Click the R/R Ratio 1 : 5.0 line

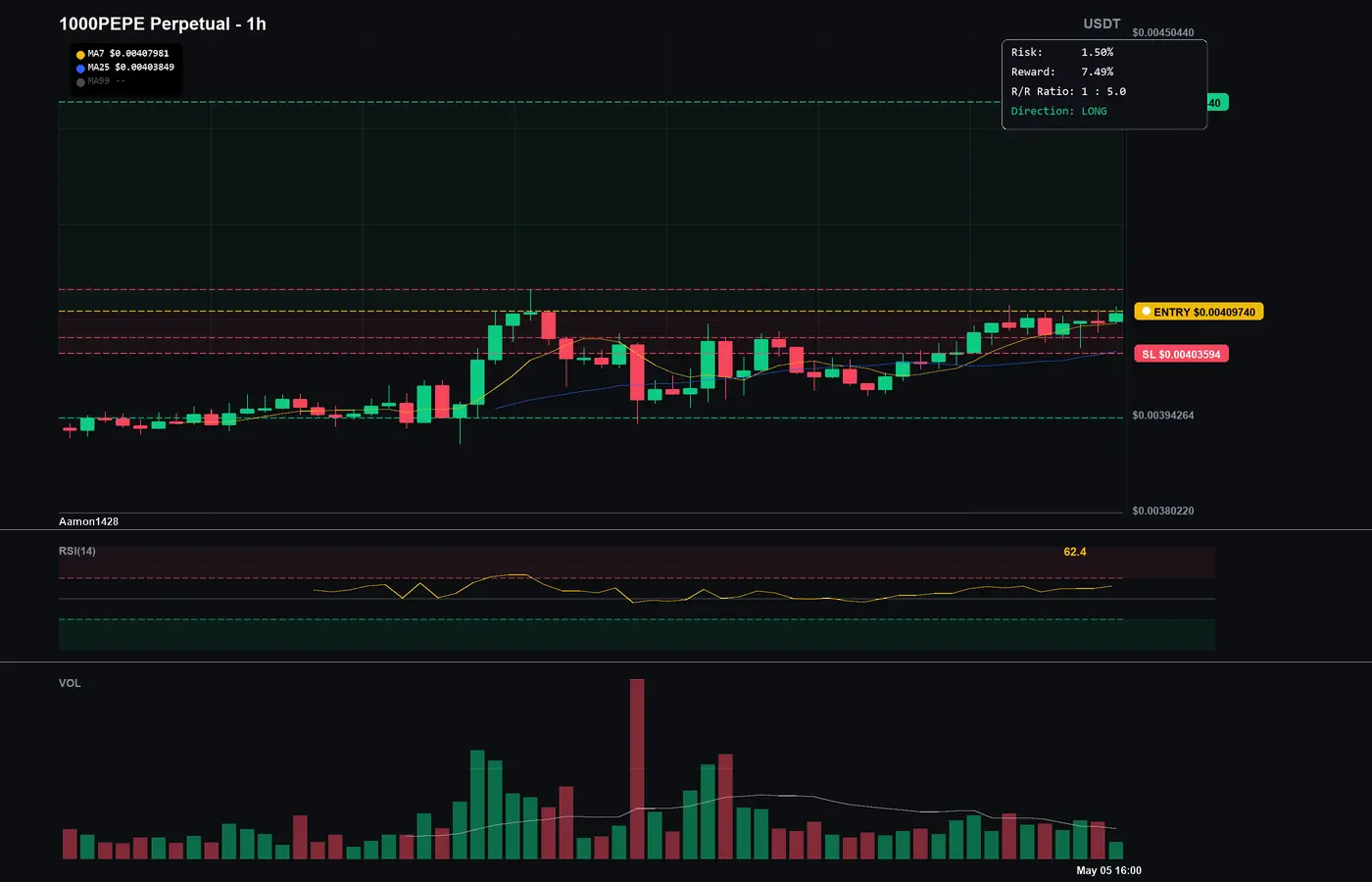[1068, 91]
